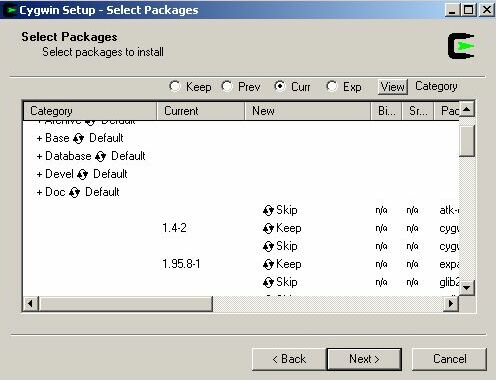This screenshot has width=496, height=380.
Task: Click the vertical scrollbar down arrow
Action: (467, 287)
